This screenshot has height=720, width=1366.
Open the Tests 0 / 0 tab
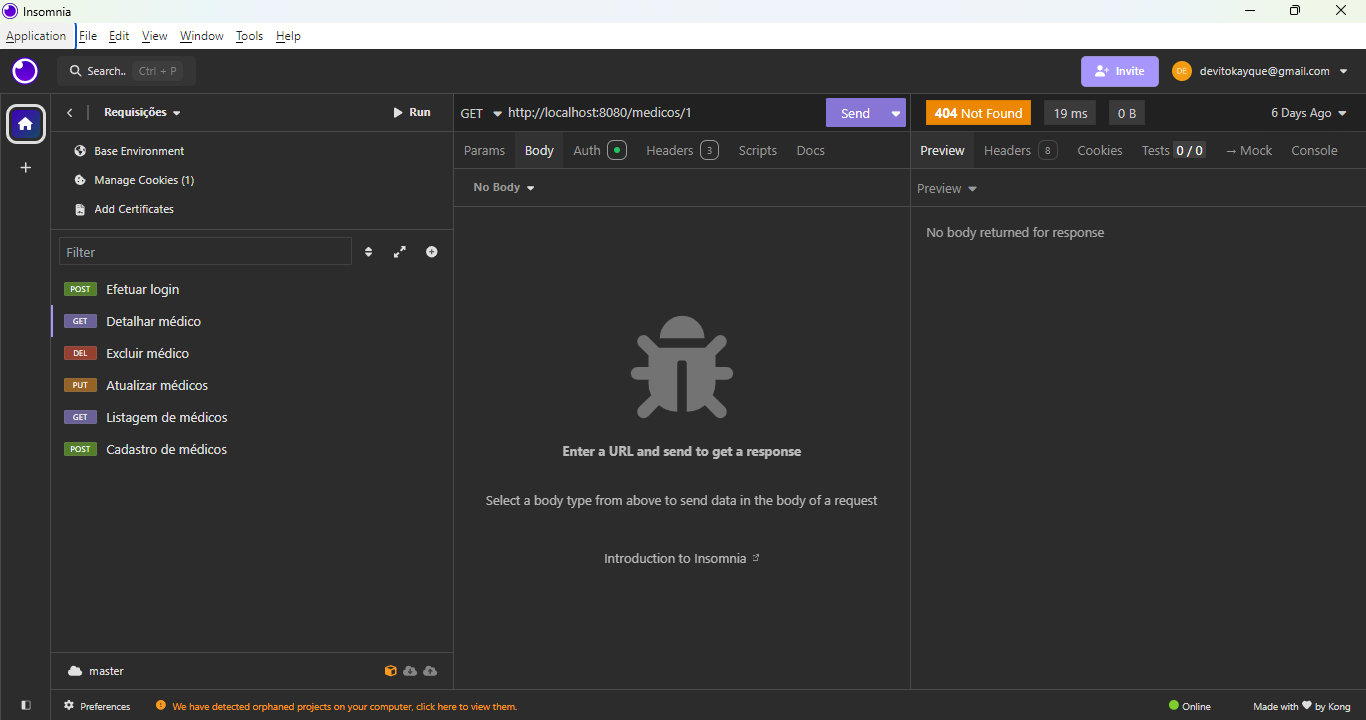click(1173, 151)
